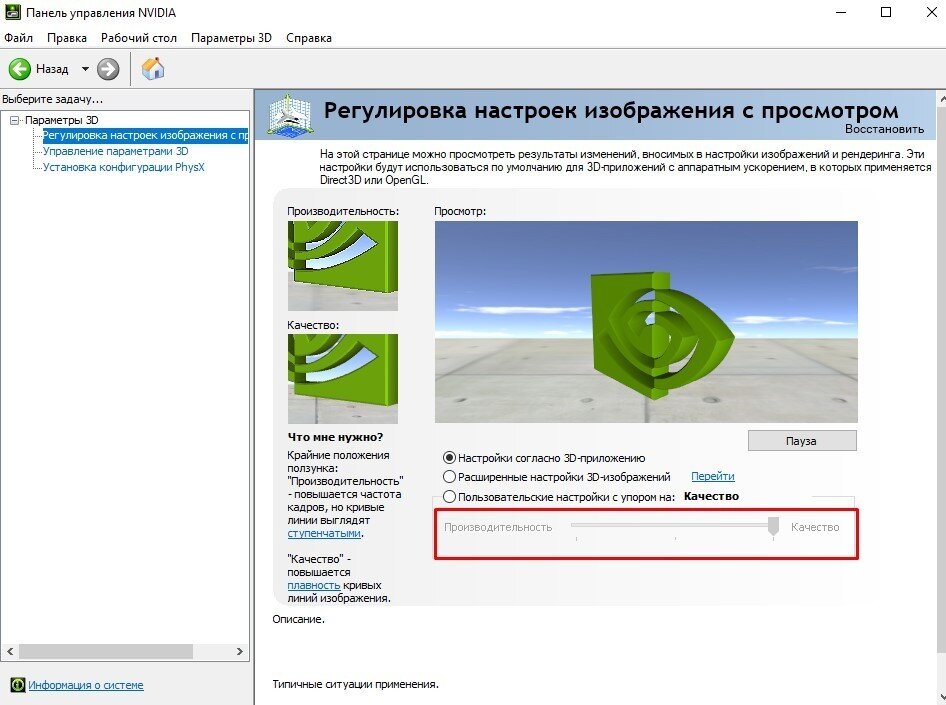Image resolution: width=946 pixels, height=705 pixels.
Task: Click the task tree horizontal scrollbar thumb
Action: pos(106,651)
